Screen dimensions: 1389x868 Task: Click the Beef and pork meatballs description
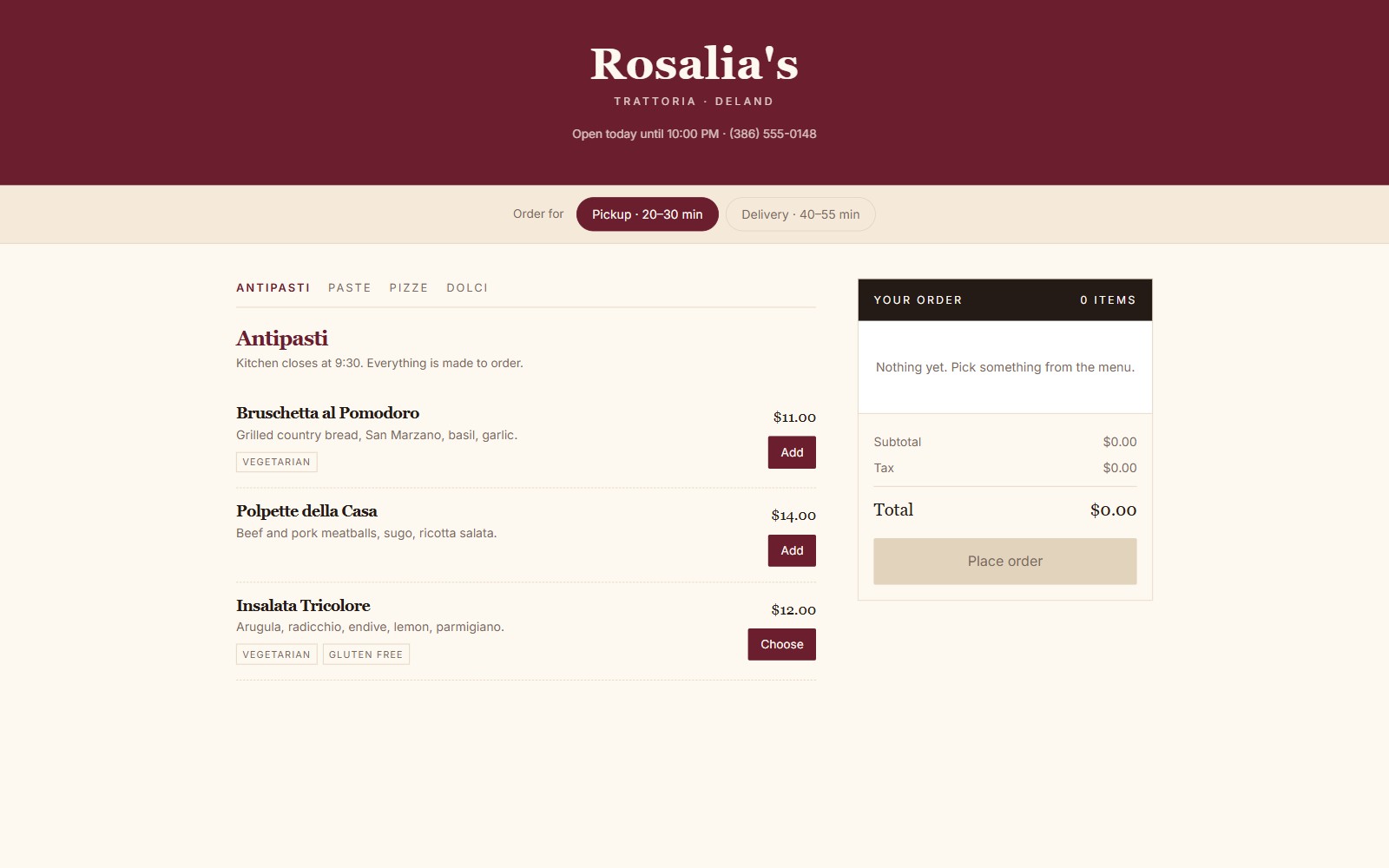pyautogui.click(x=366, y=533)
